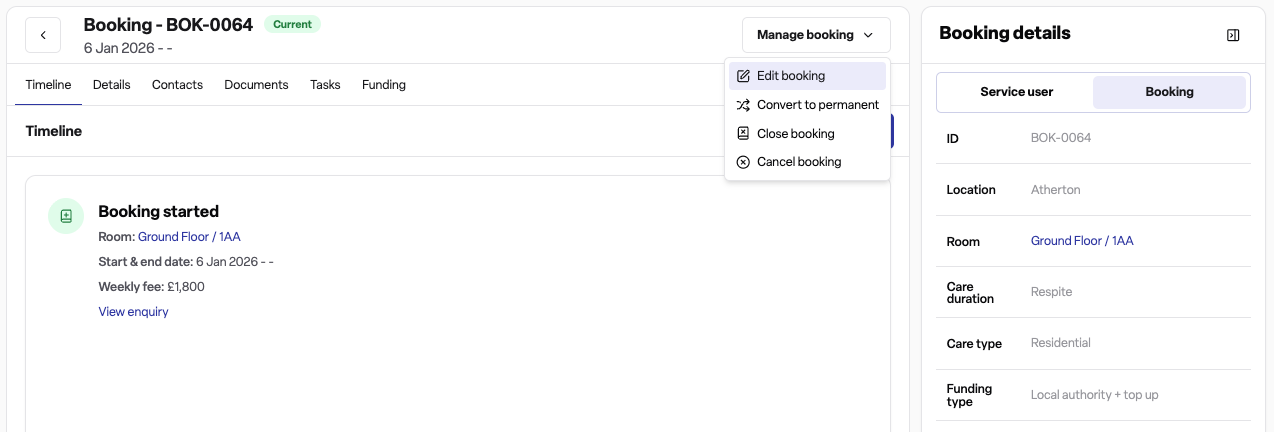
Task: Click the Booking details panel title
Action: click(1005, 33)
